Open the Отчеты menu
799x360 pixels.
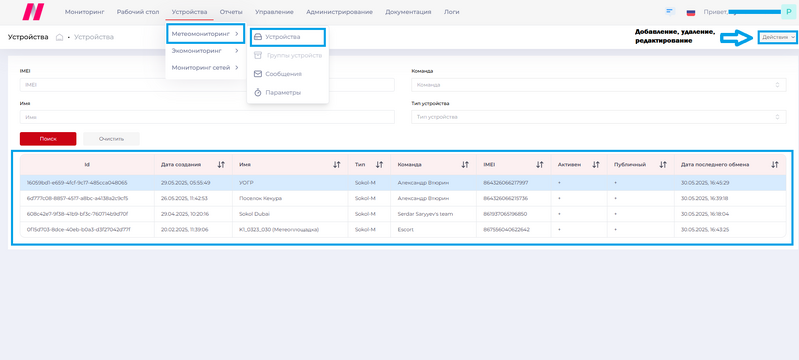tap(231, 12)
